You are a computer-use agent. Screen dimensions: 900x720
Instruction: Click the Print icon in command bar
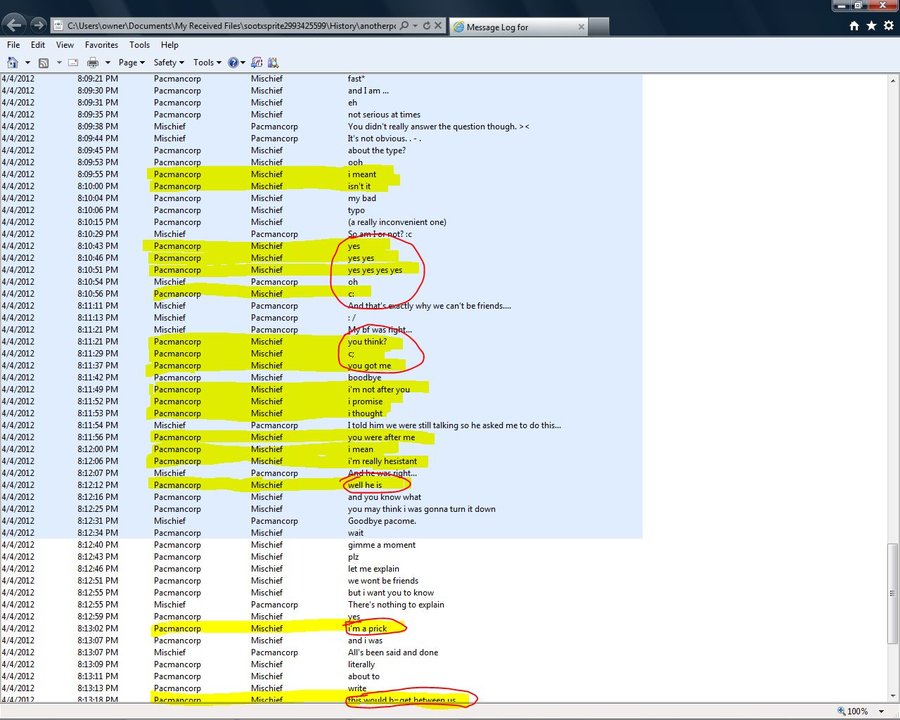click(x=92, y=62)
